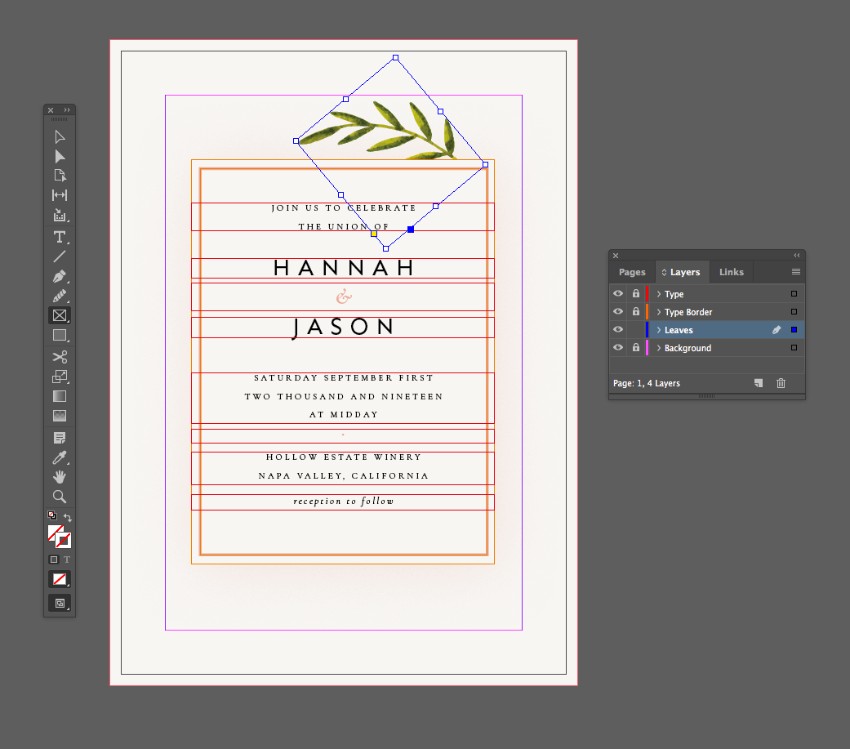Select the Eyedropper tool

click(x=60, y=457)
